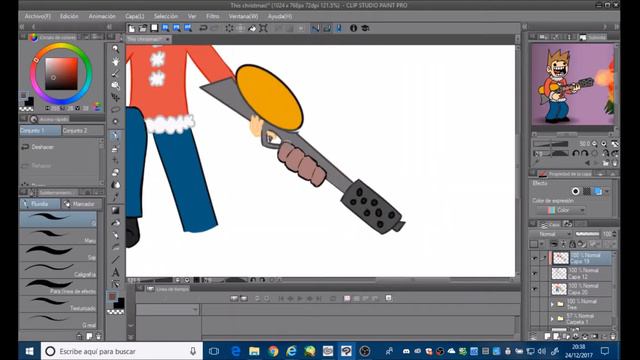Open the Edición menu
640x360 pixels.
(x=69, y=16)
